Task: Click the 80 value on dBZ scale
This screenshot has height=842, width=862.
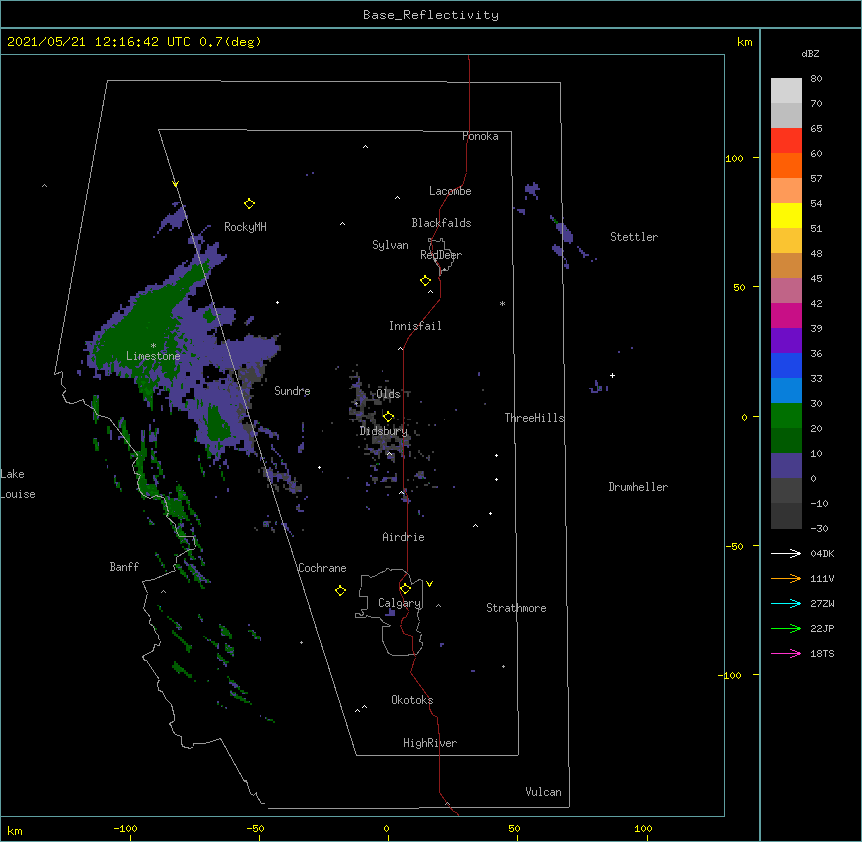Action: [x=816, y=79]
